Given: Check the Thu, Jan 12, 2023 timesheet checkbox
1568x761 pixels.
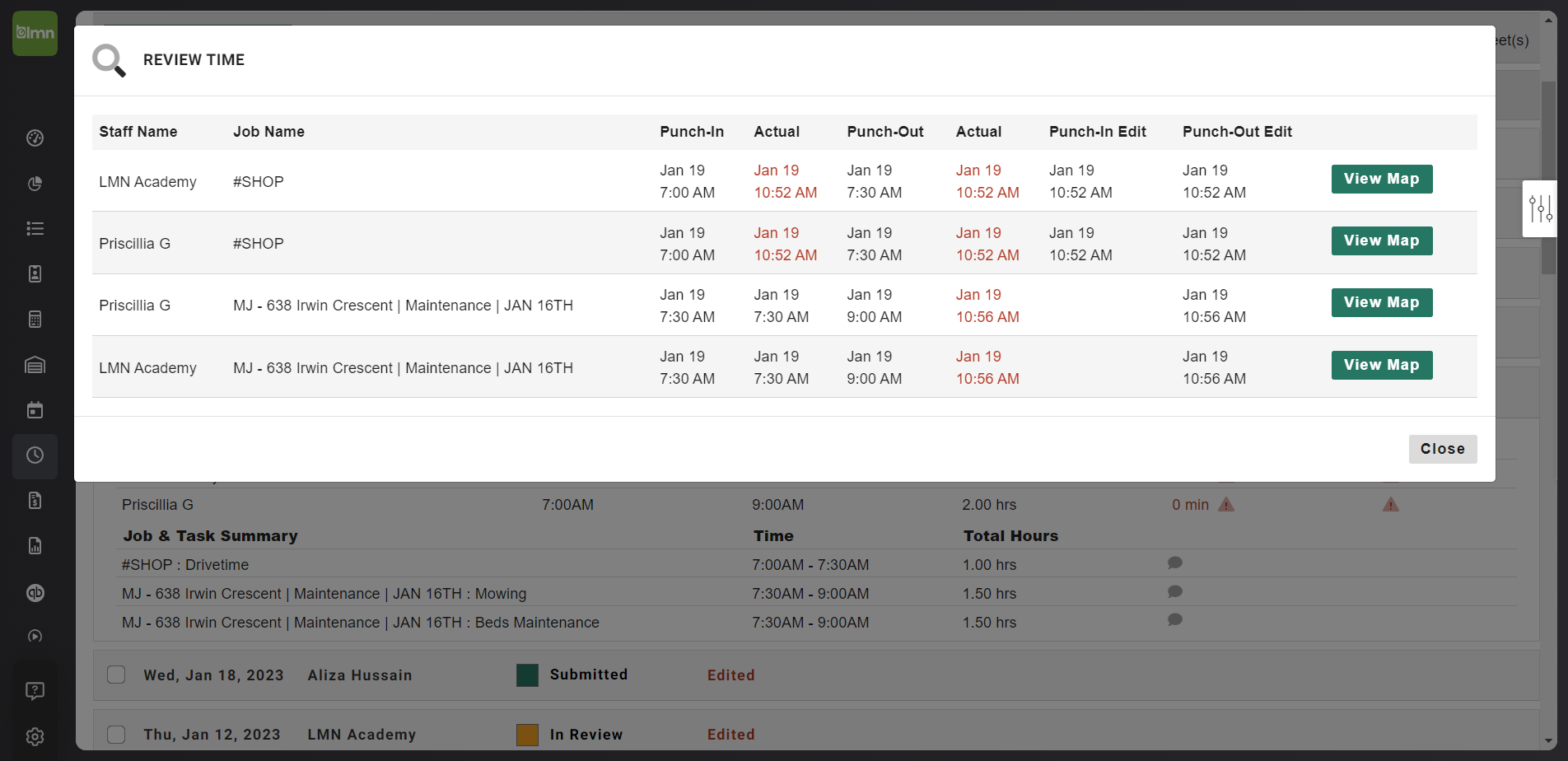Looking at the screenshot, I should click(116, 734).
